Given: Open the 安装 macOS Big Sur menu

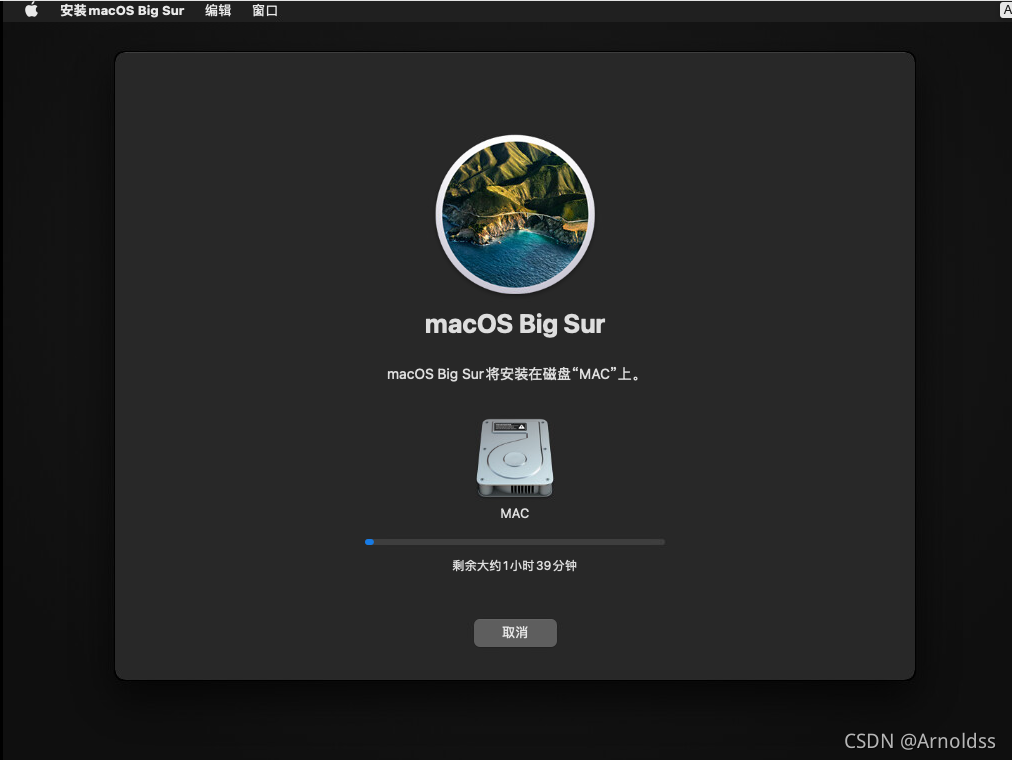Looking at the screenshot, I should [x=122, y=10].
